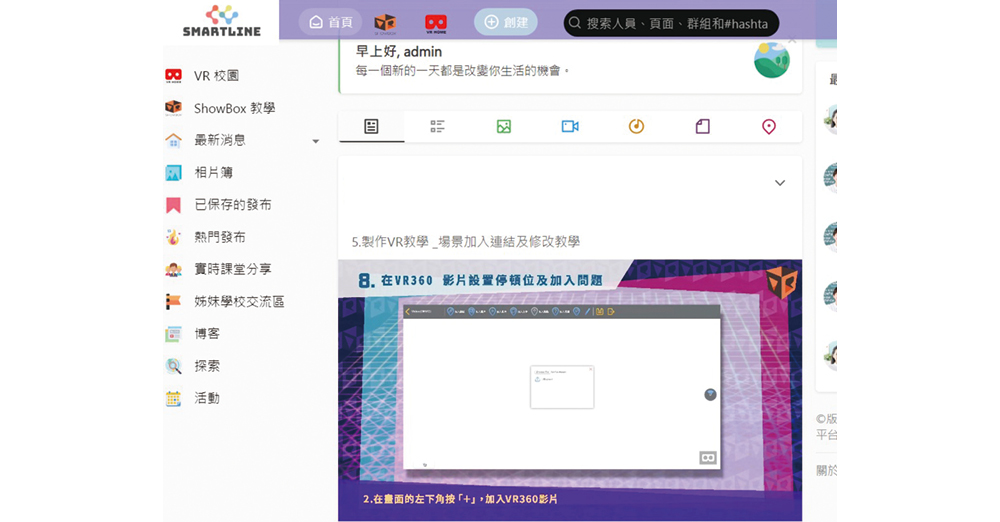Viewport: 1000px width, 522px height.
Task: Open 最新消息 in sidebar
Action: (x=219, y=140)
